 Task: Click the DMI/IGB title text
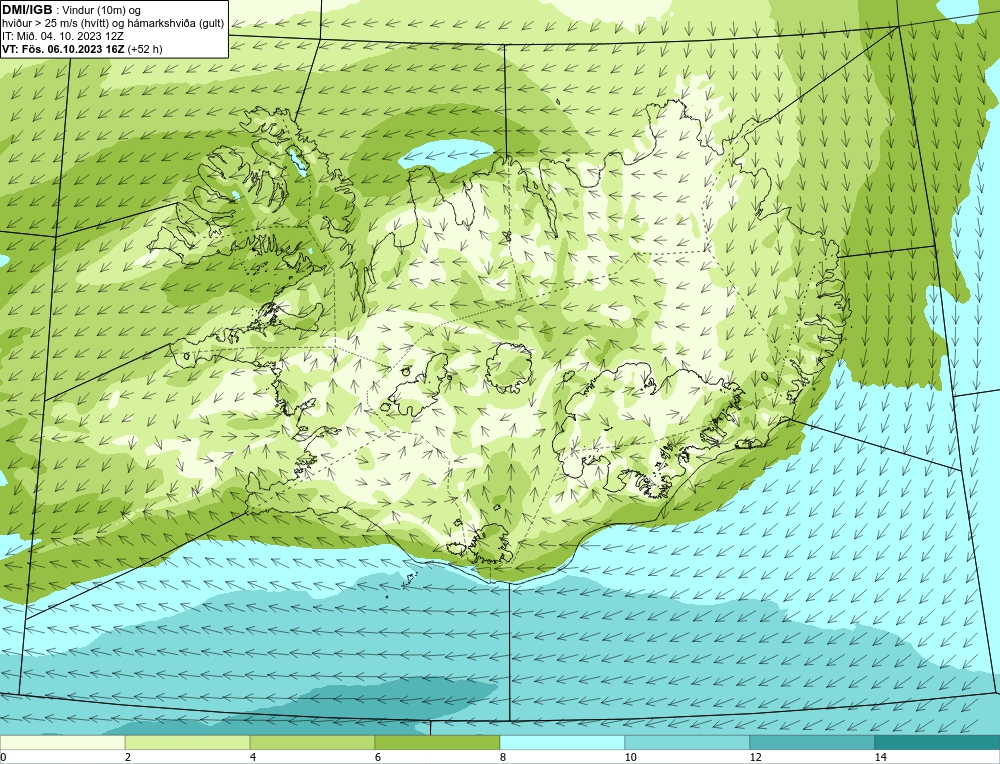click(27, 10)
